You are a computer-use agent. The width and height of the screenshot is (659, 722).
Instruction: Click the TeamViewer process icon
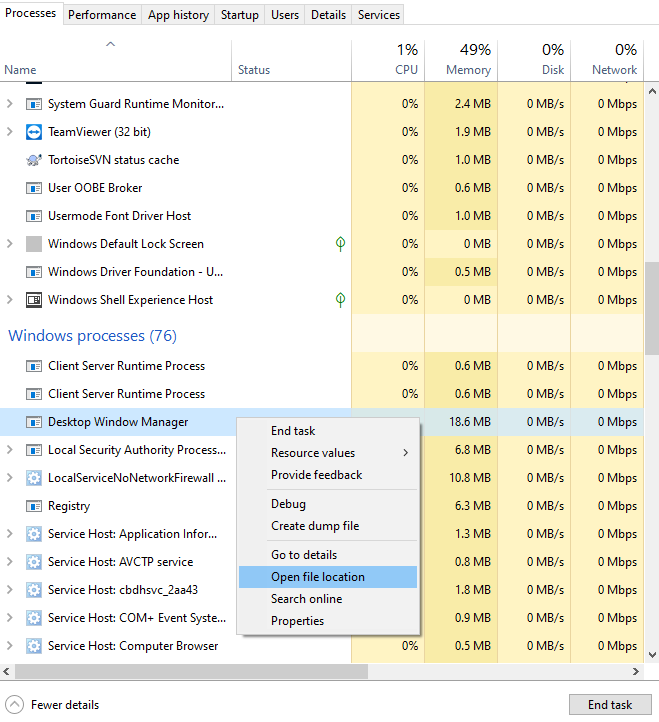(x=34, y=132)
